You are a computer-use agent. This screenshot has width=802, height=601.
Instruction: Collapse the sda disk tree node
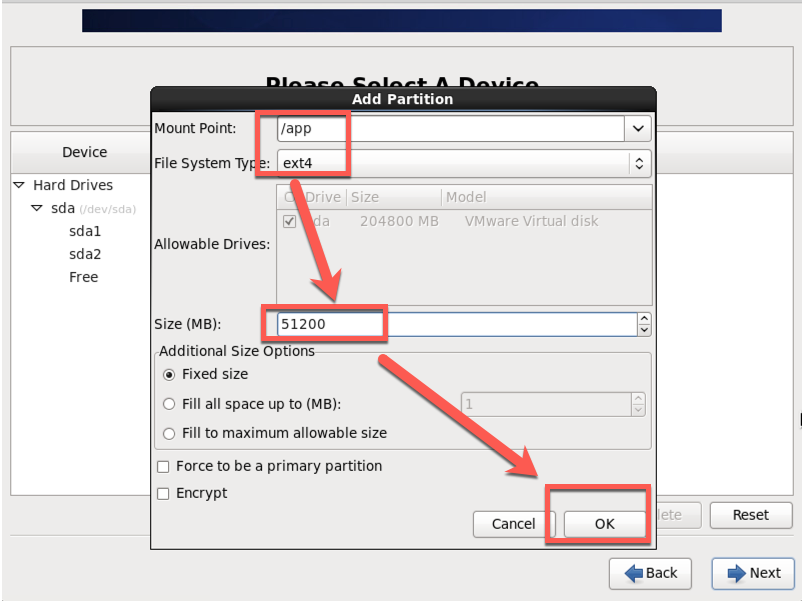coord(37,208)
